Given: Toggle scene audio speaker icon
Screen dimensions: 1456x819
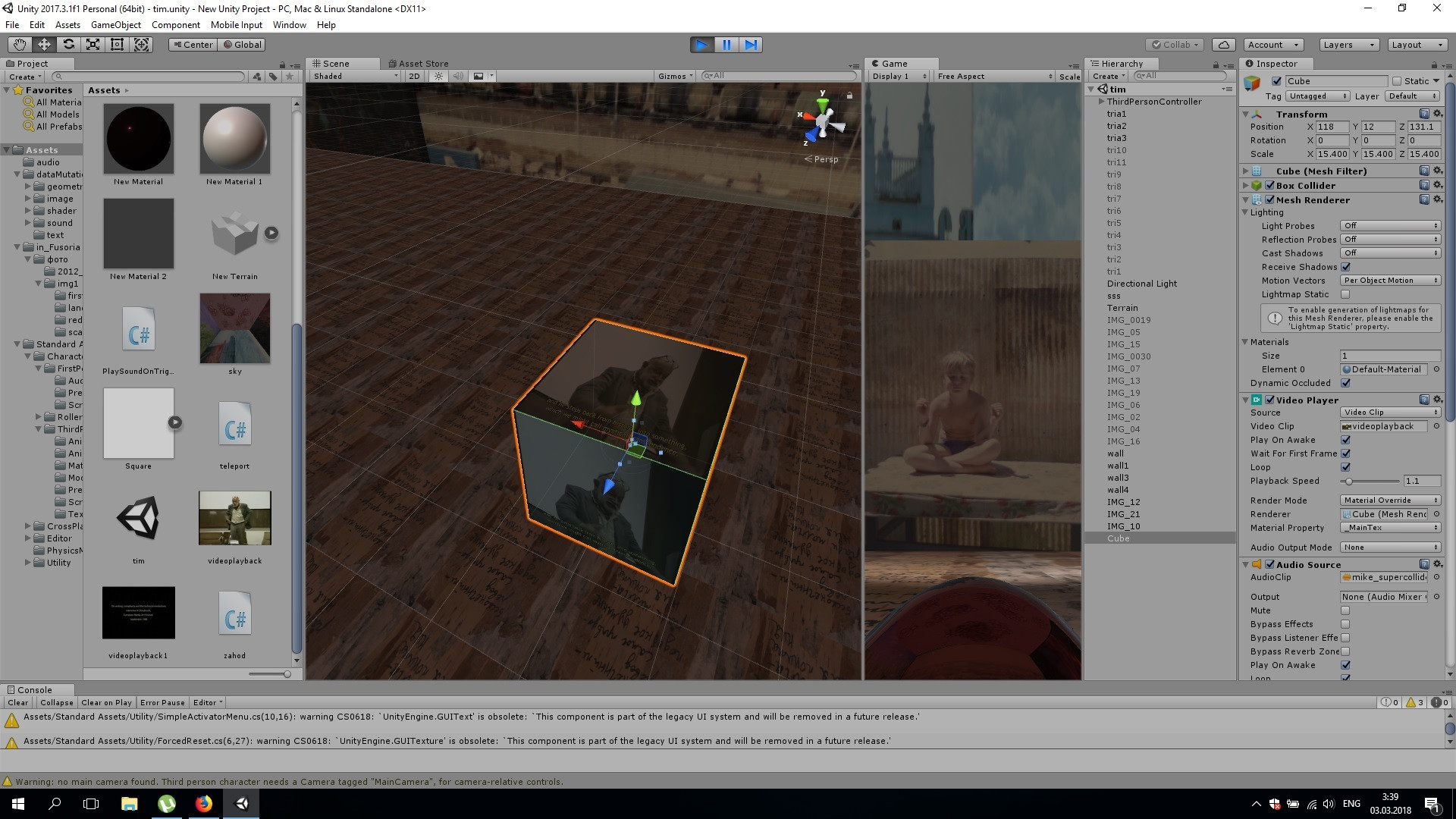Looking at the screenshot, I should (x=457, y=76).
